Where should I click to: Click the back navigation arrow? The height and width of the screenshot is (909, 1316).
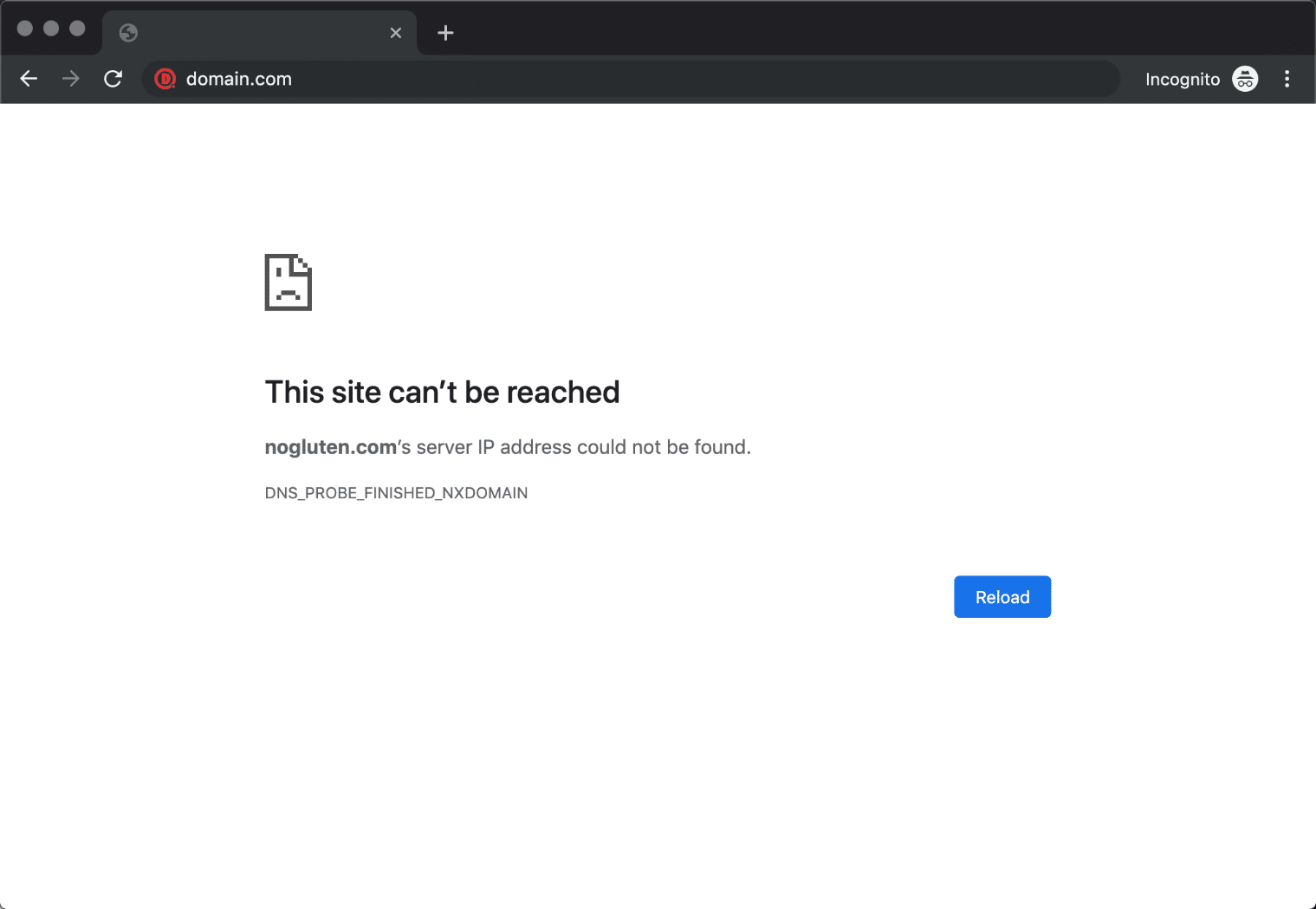[x=29, y=79]
